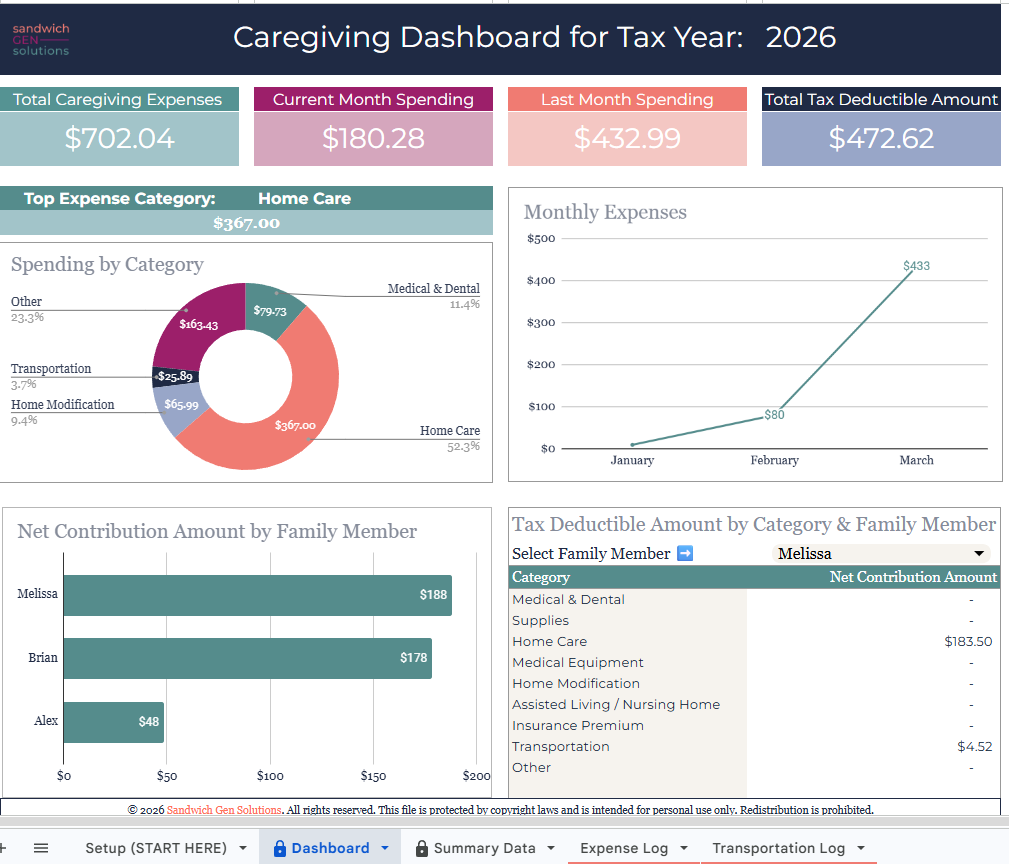Click the Other donut slice $163.43
1009x864 pixels.
click(198, 324)
